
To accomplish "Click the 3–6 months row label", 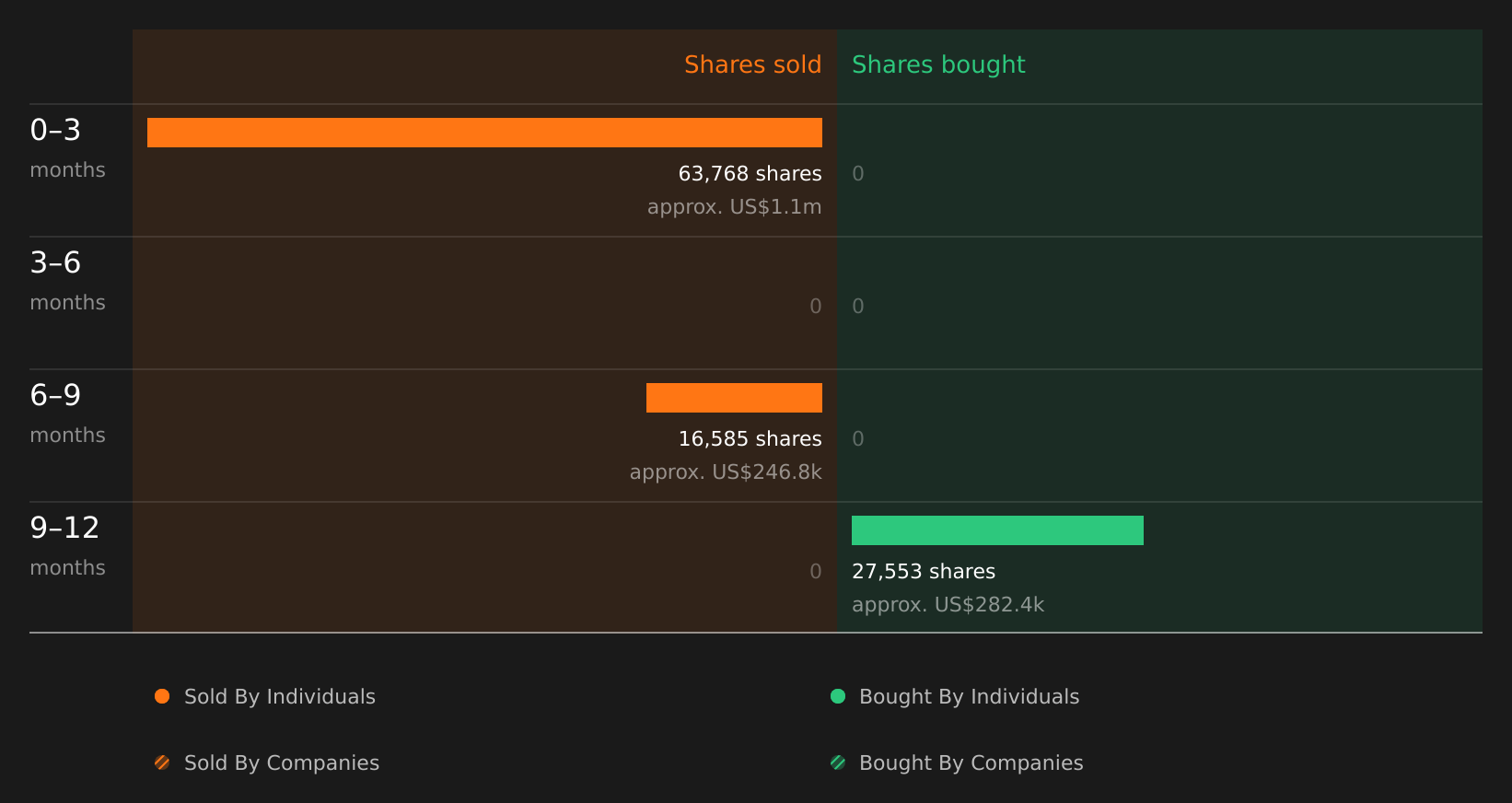I will (x=67, y=280).
